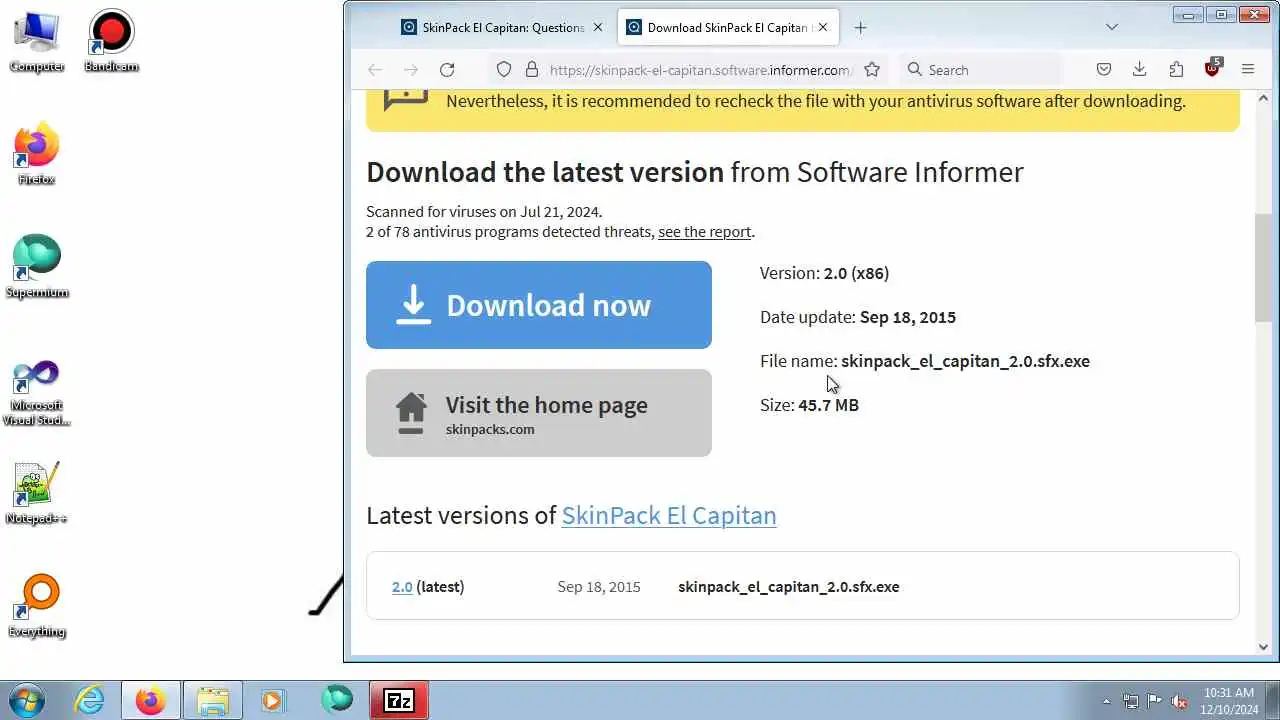The height and width of the screenshot is (720, 1280).
Task: Open the 2.0 version link
Action: [x=402, y=587]
